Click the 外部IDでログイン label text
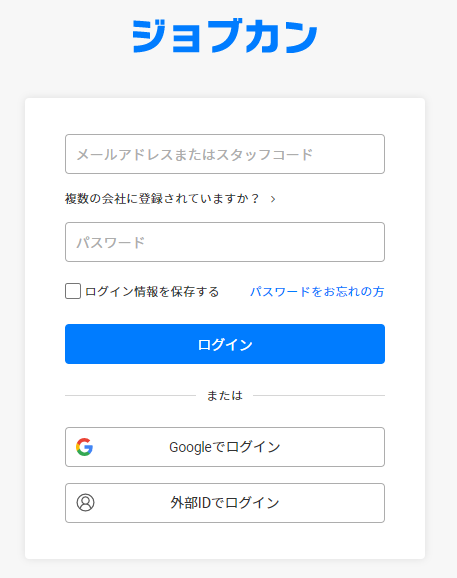This screenshot has height=578, width=457. [225, 503]
